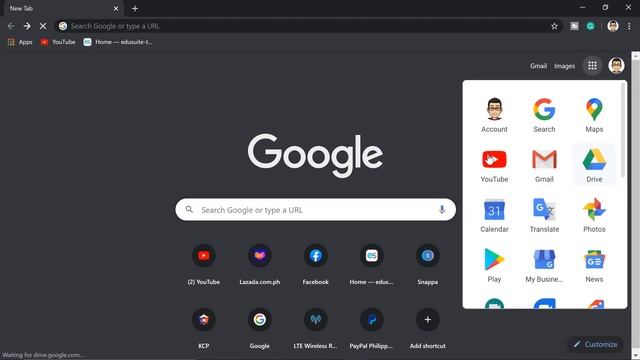Close the Google apps grid launcher
Screen dimensions: 640x360
(x=592, y=65)
